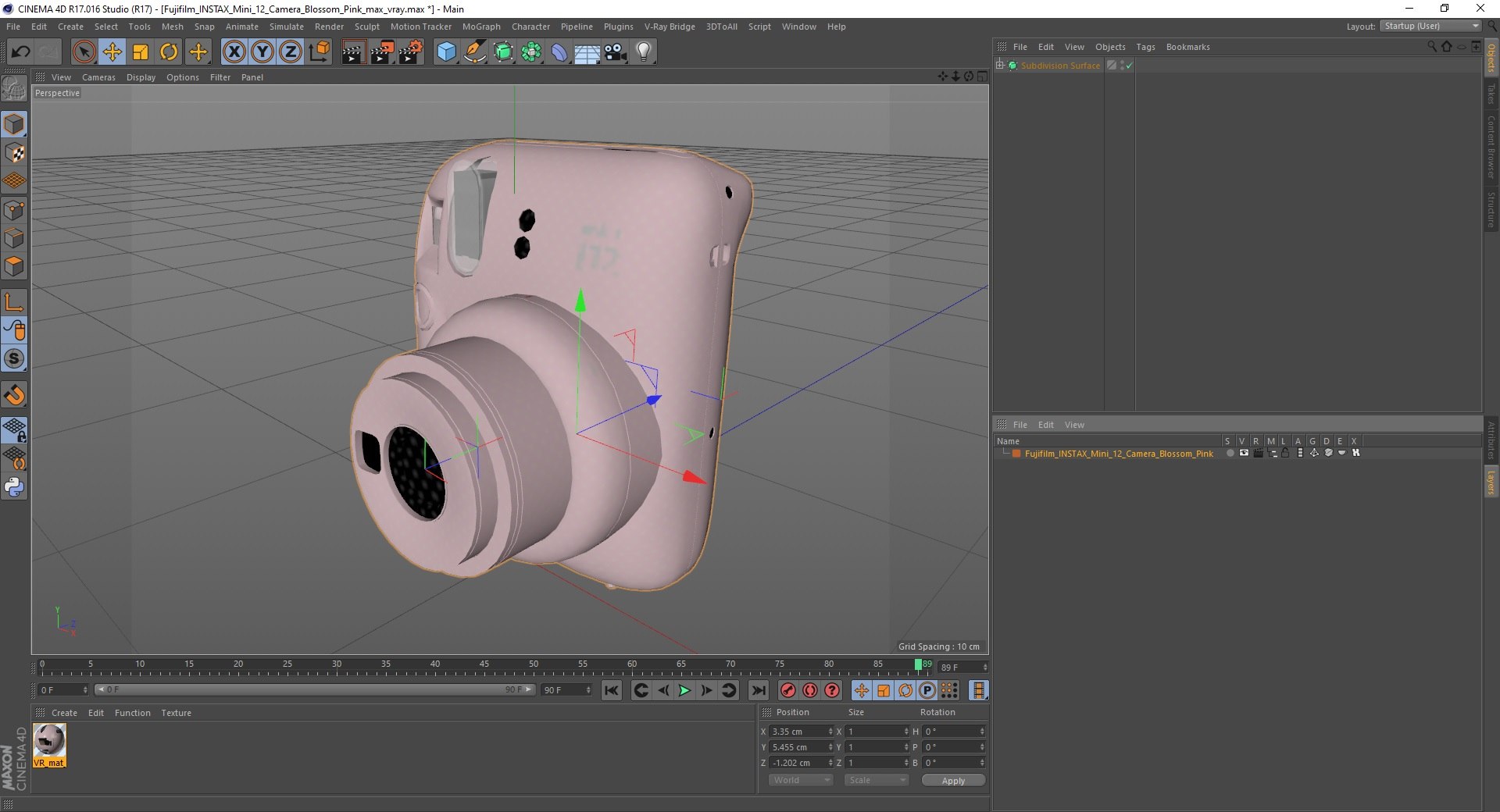
Task: Open the viewport Cameras menu
Action: pyautogui.click(x=98, y=77)
